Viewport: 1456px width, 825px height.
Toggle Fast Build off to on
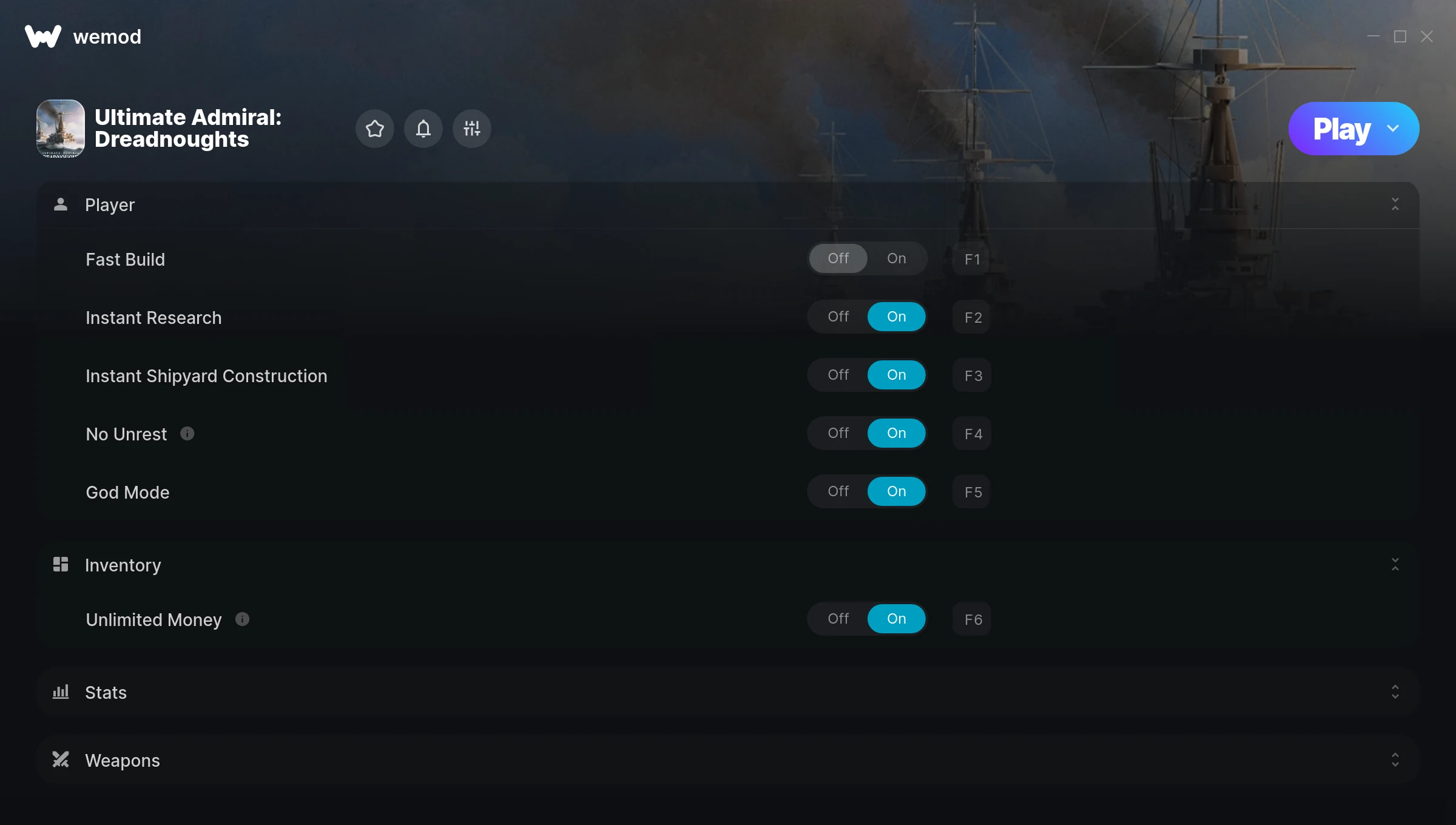point(896,258)
